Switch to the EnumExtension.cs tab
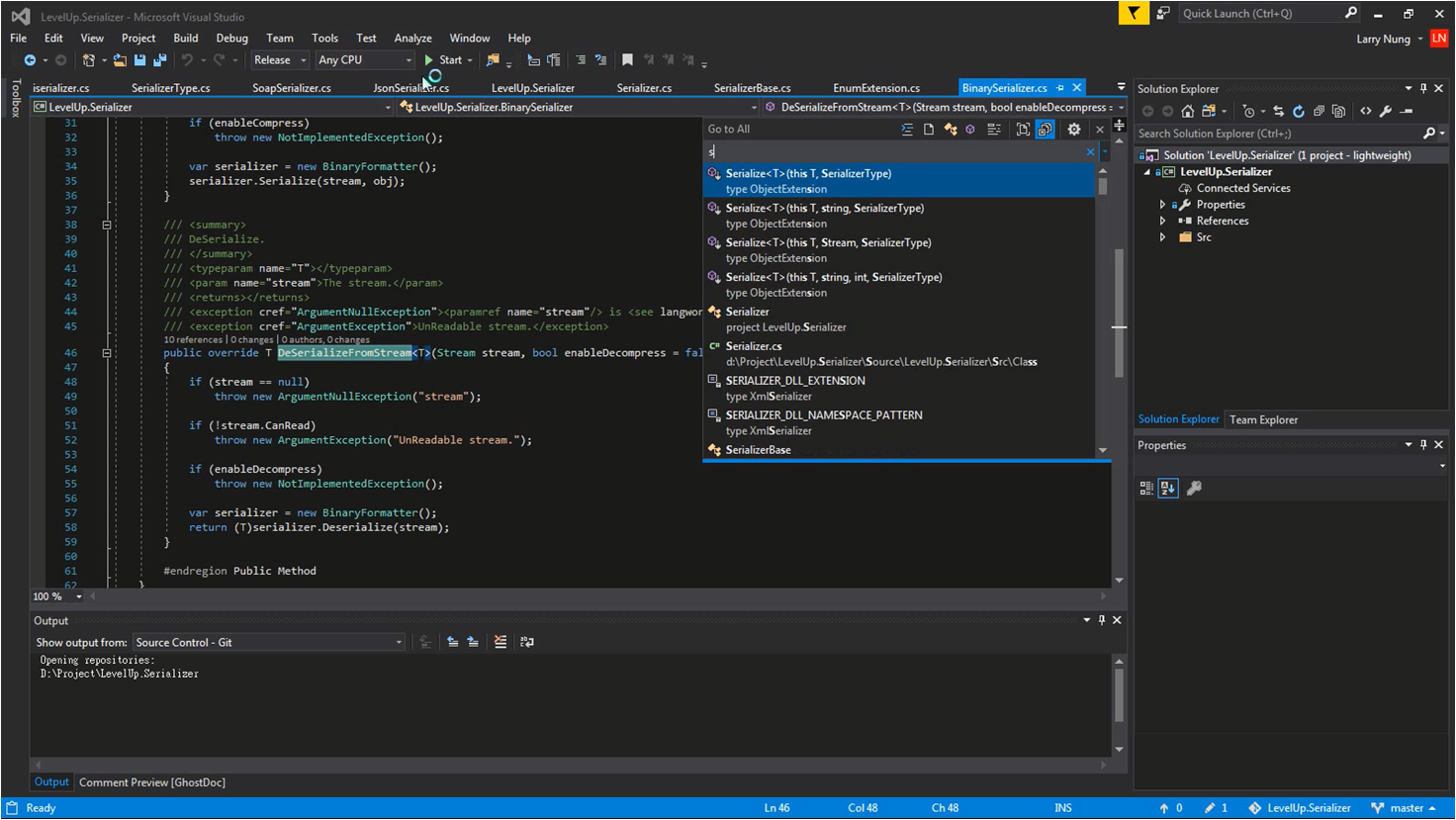 tap(876, 88)
